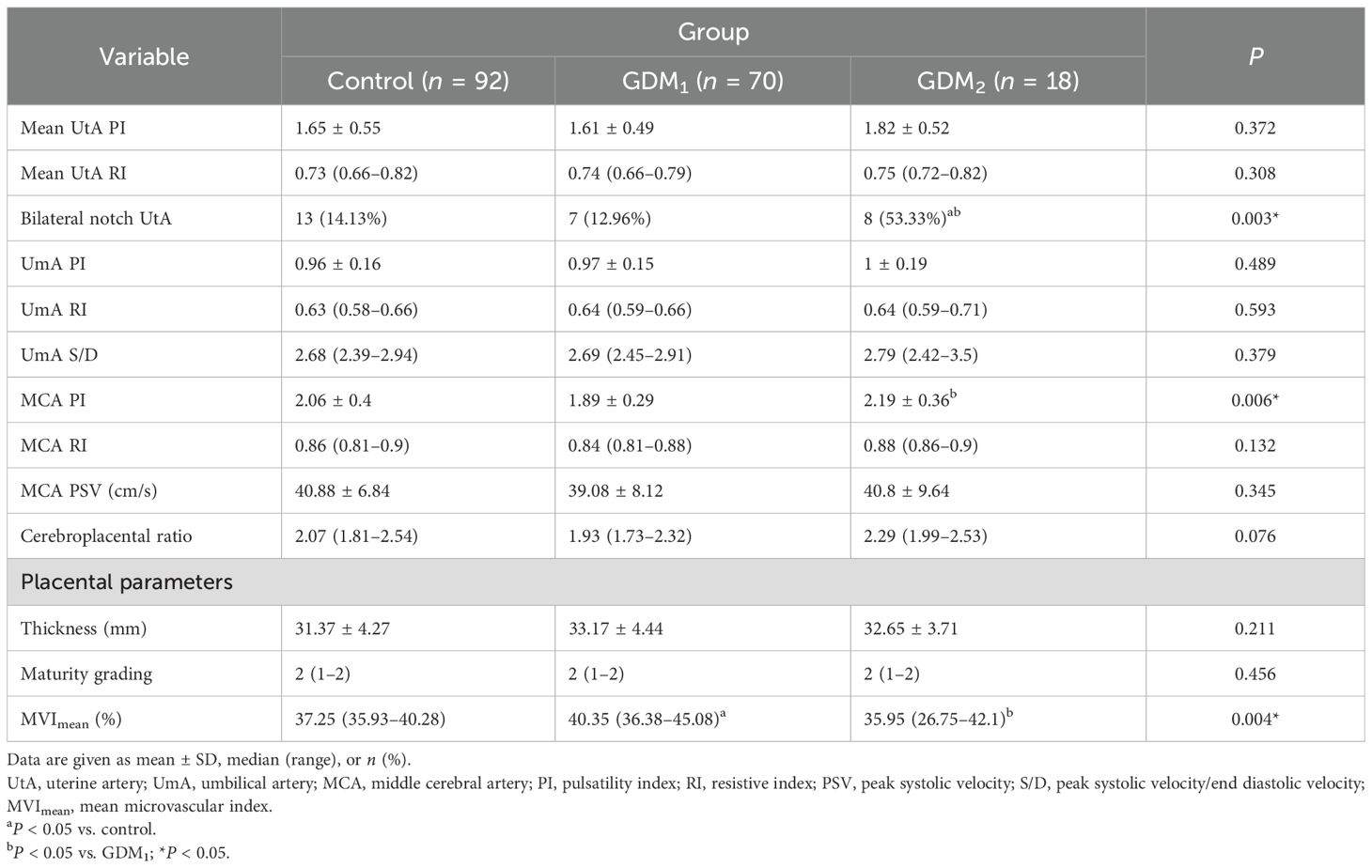Screen dimensions: 1372x868
Task: Click the UmA S/D row label
Action: [59, 355]
